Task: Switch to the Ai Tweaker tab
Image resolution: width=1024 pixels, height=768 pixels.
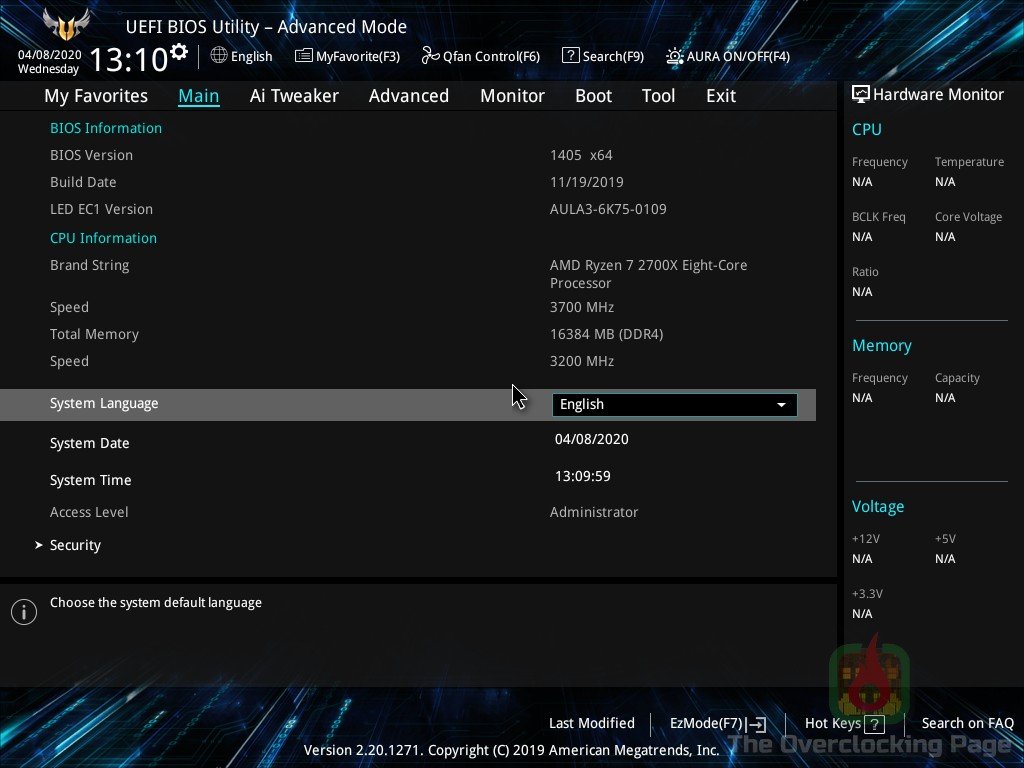Action: point(294,96)
